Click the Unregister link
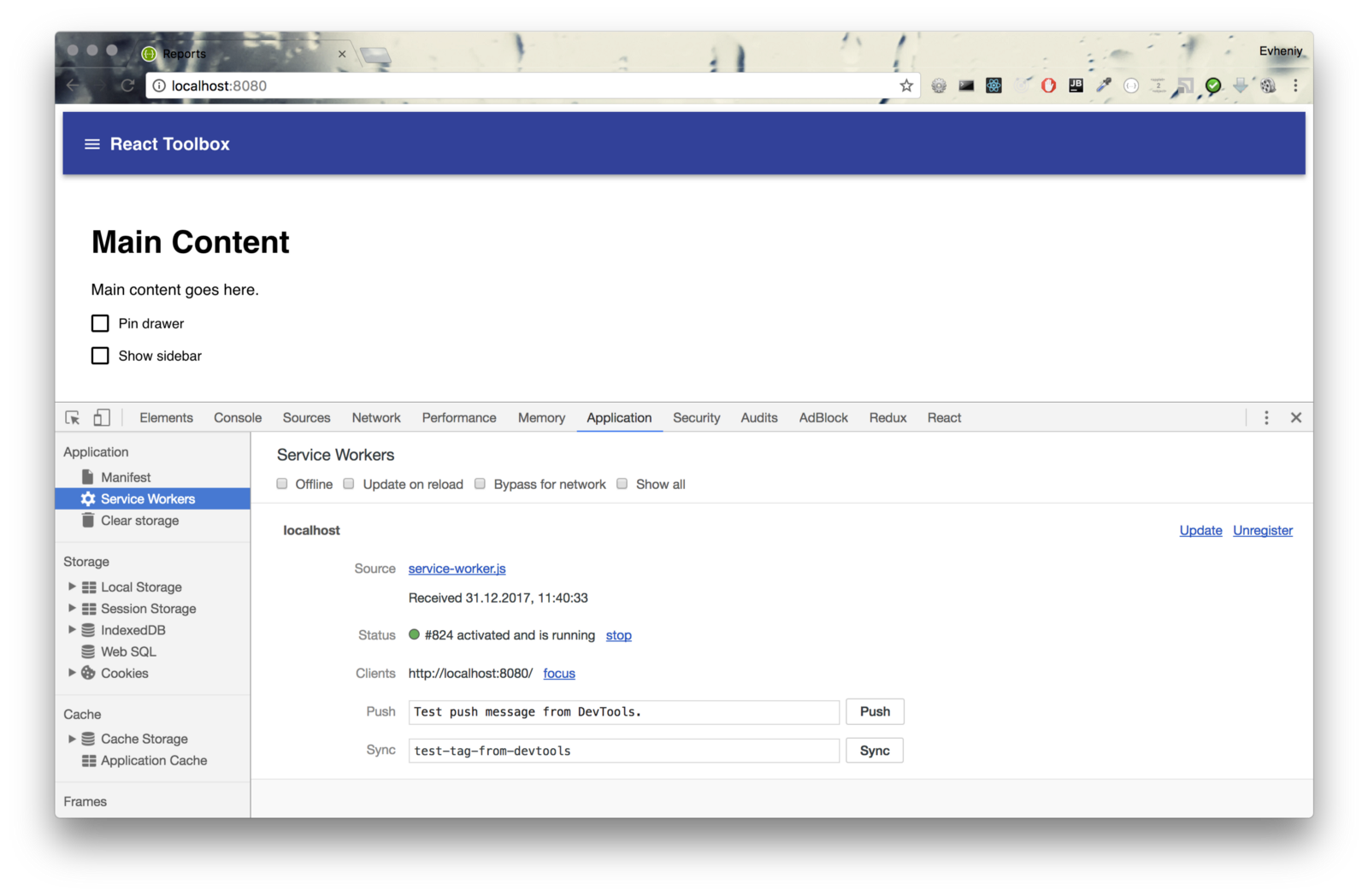Viewport: 1368px width, 896px height. pyautogui.click(x=1263, y=530)
